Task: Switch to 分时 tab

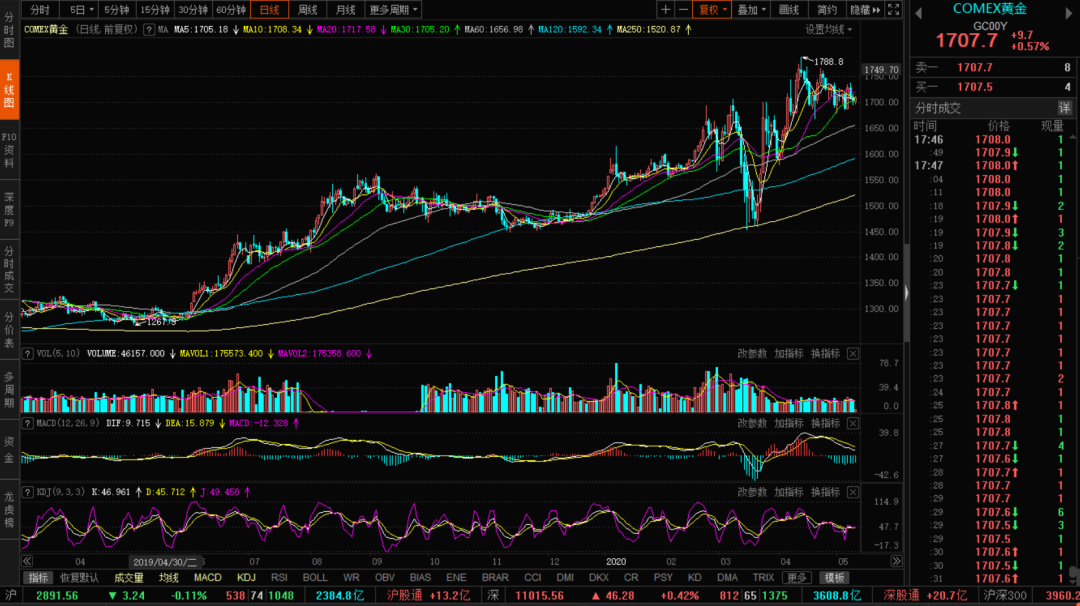Action: coord(40,10)
